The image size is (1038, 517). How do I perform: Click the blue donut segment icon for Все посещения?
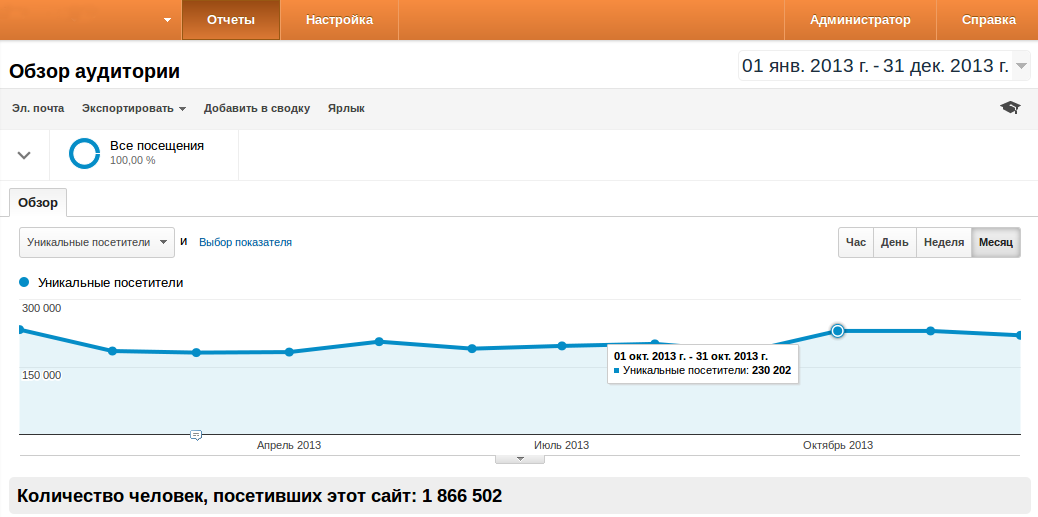[84, 153]
